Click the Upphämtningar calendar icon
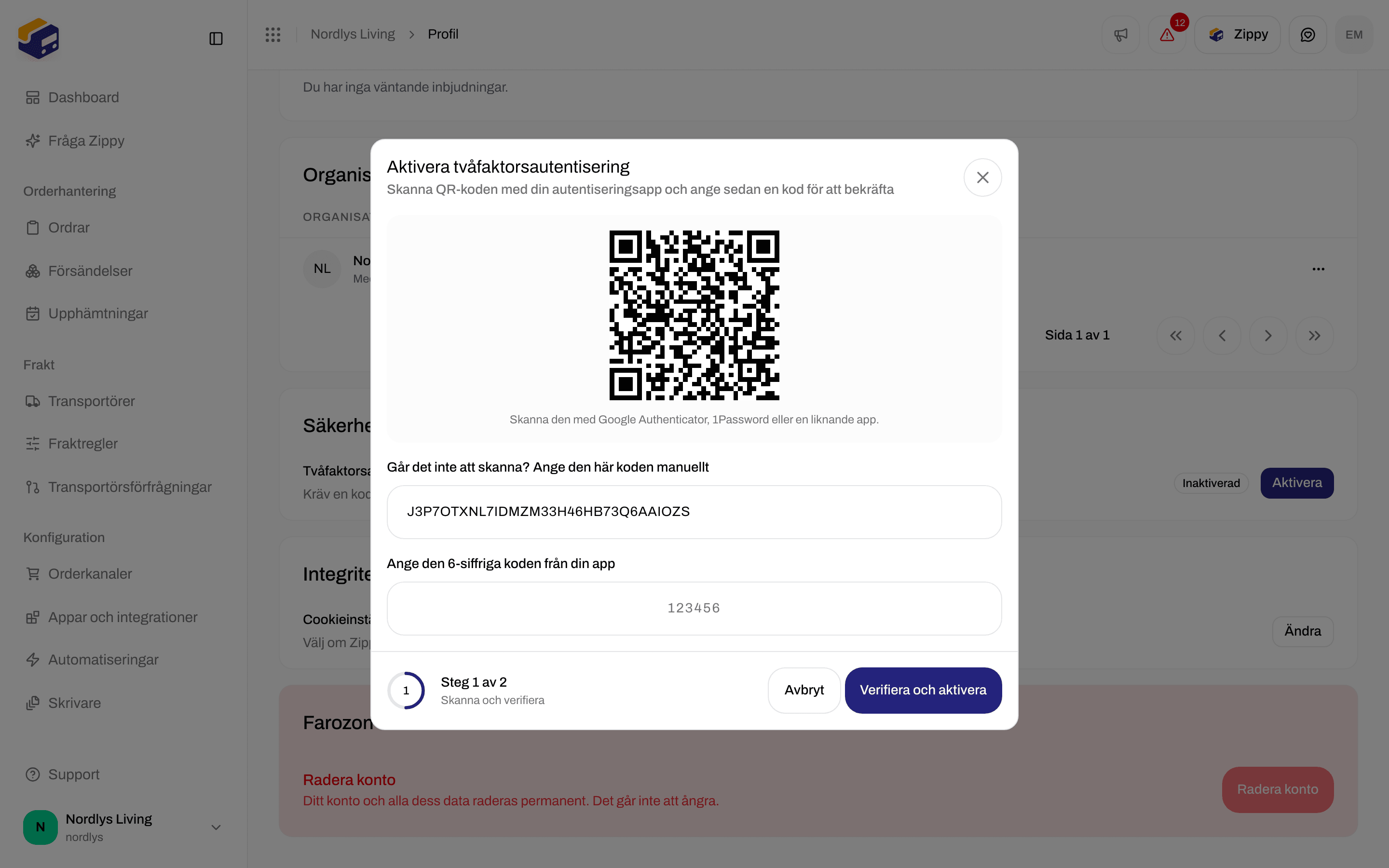Screen dimensions: 1389x868 pos(33,313)
